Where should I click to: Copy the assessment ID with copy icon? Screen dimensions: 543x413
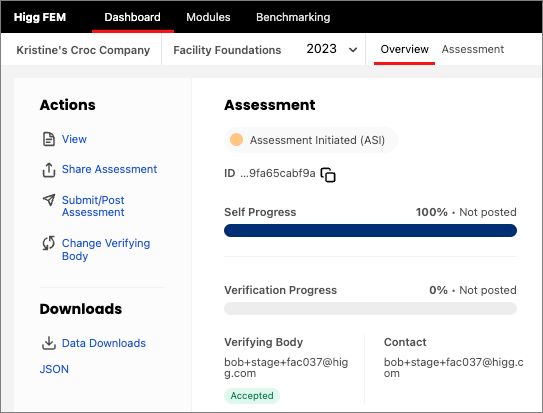pyautogui.click(x=328, y=174)
